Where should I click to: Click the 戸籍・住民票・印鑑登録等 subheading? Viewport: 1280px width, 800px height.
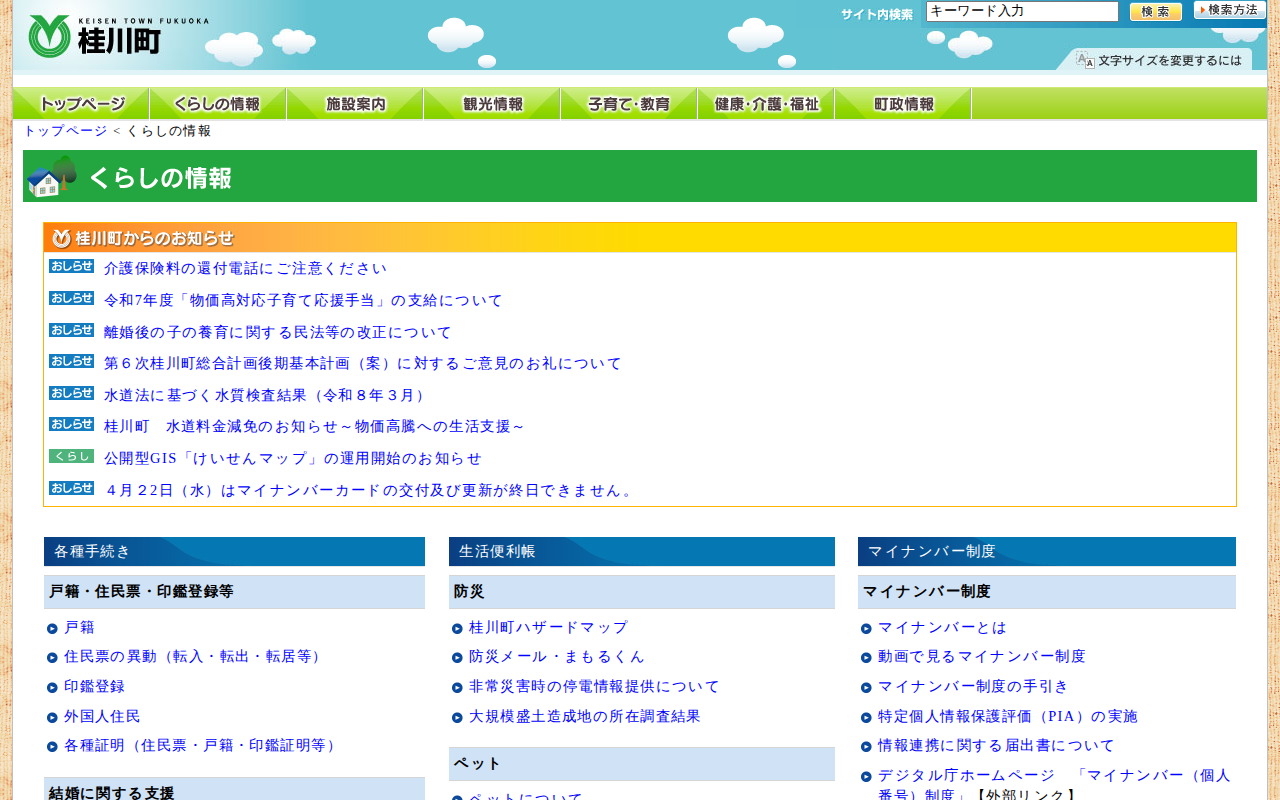(234, 592)
